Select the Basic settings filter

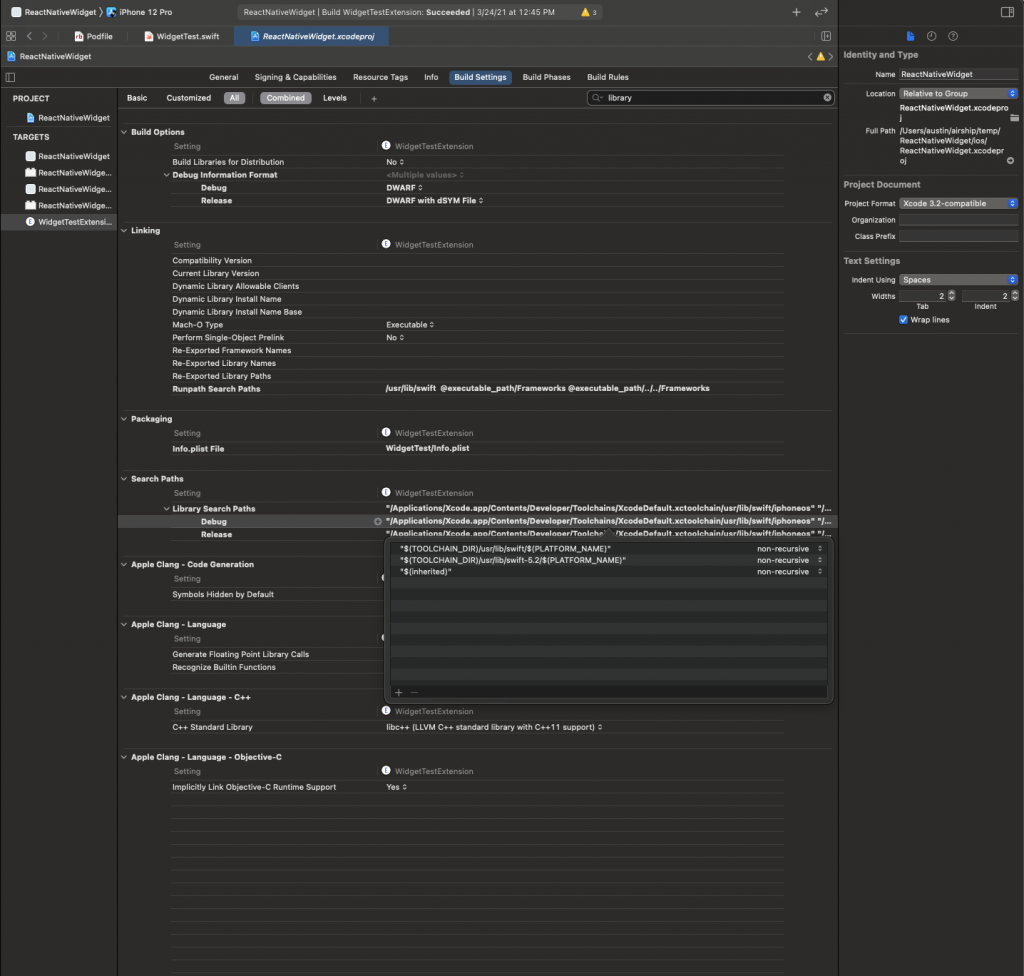[x=137, y=98]
